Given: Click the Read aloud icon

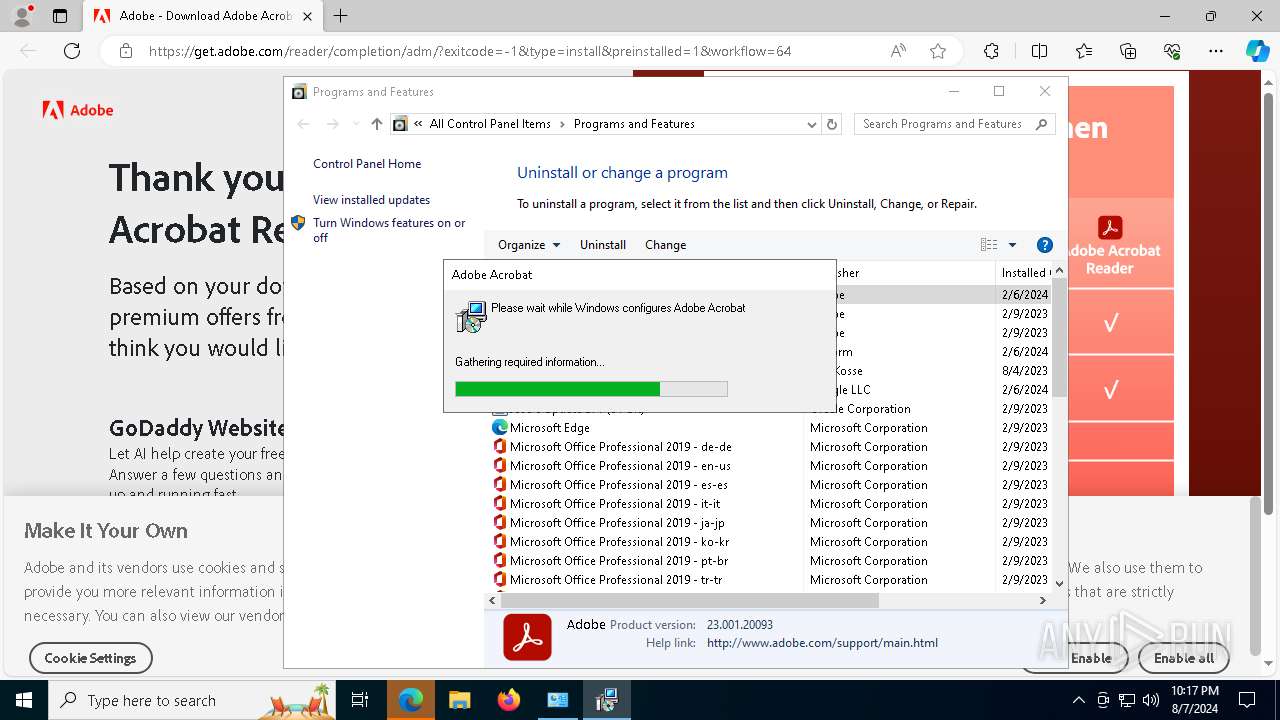Looking at the screenshot, I should pos(898,51).
